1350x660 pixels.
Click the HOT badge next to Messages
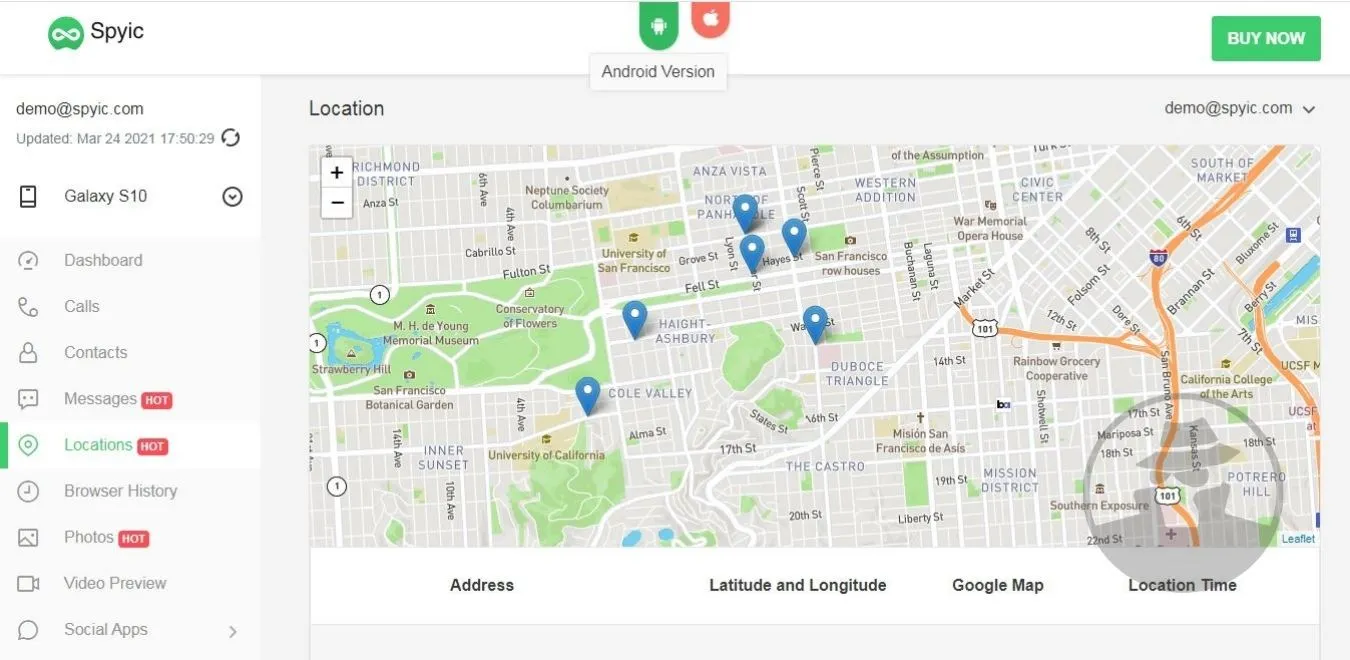pyautogui.click(x=157, y=400)
